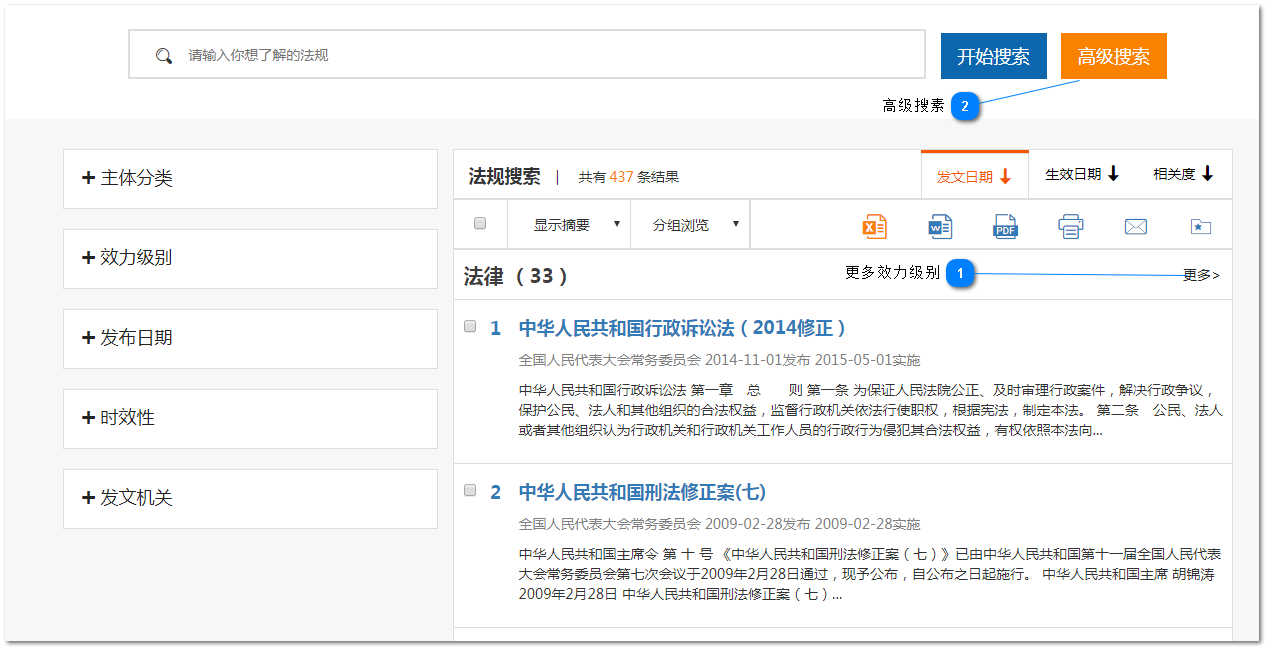The image size is (1268, 650).
Task: Open 中华人民共和国行政诉讼法(2014修正) link
Action: pyautogui.click(x=682, y=328)
